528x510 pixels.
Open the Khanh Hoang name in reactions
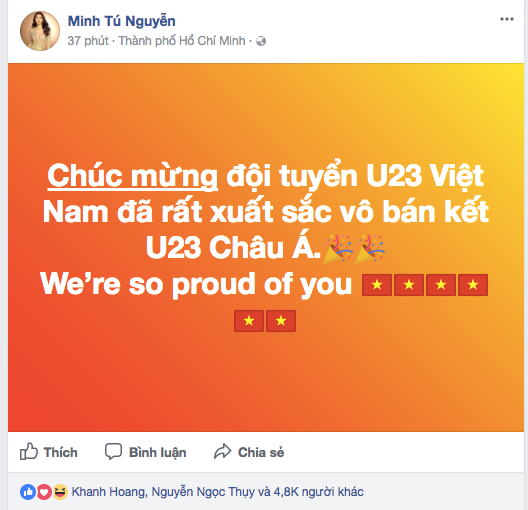click(x=109, y=492)
